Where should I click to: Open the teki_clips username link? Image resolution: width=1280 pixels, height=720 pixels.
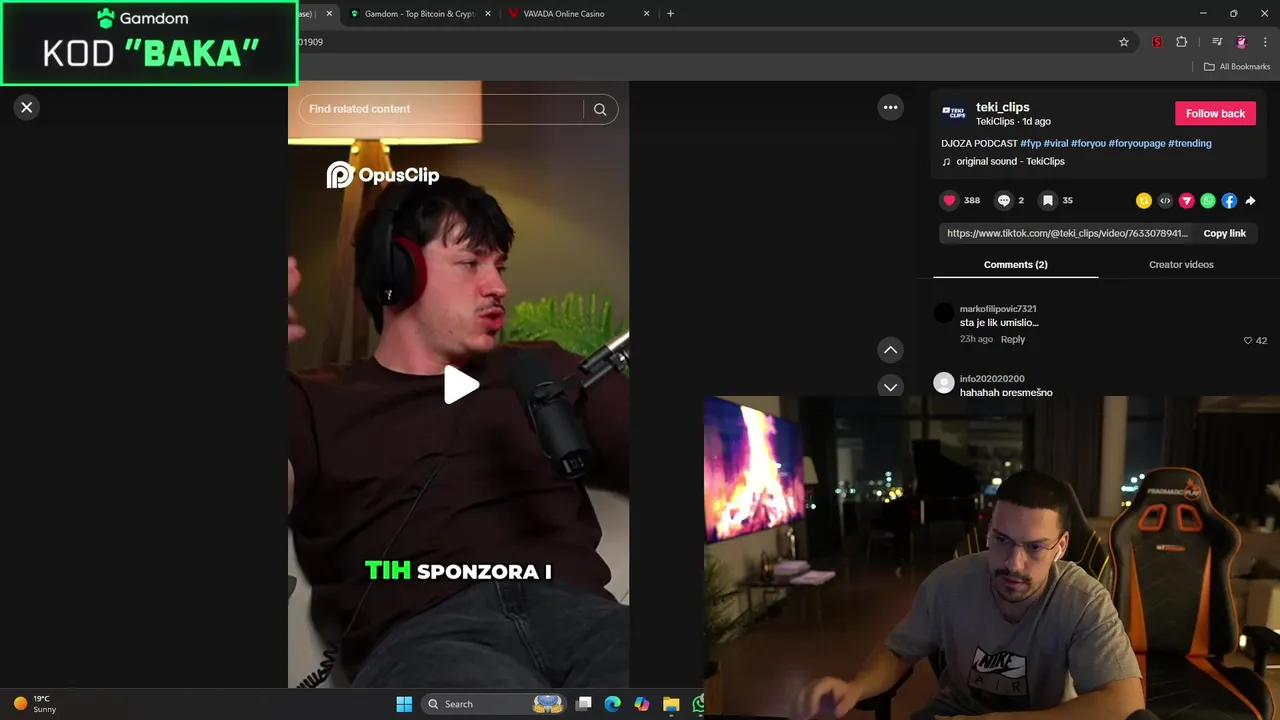(x=1002, y=107)
